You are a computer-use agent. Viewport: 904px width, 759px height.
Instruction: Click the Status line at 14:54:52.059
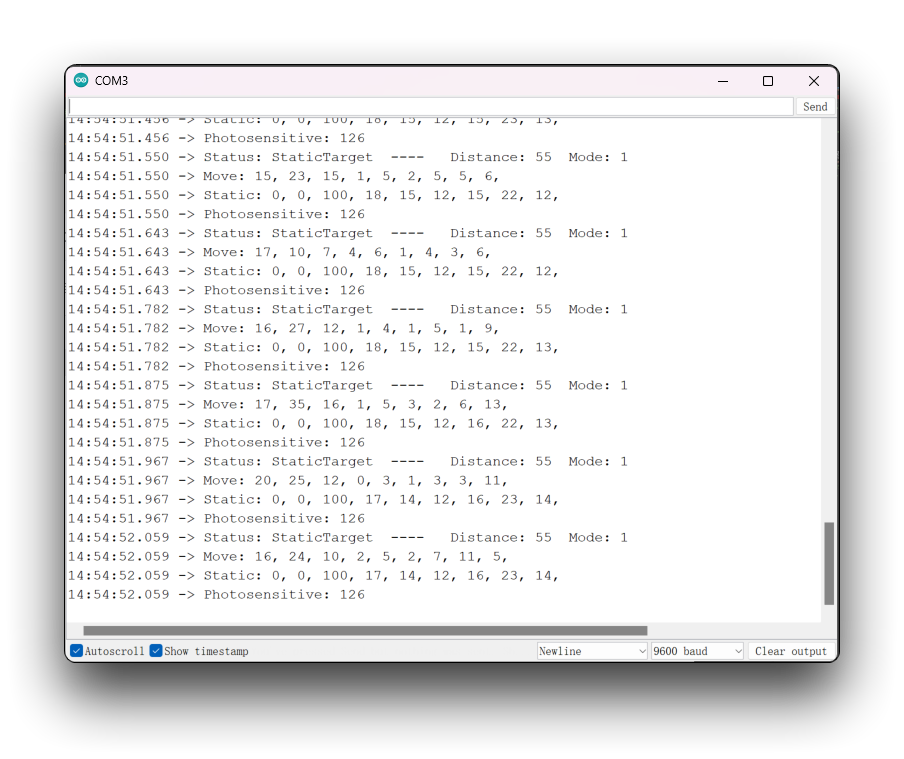pyautogui.click(x=348, y=538)
